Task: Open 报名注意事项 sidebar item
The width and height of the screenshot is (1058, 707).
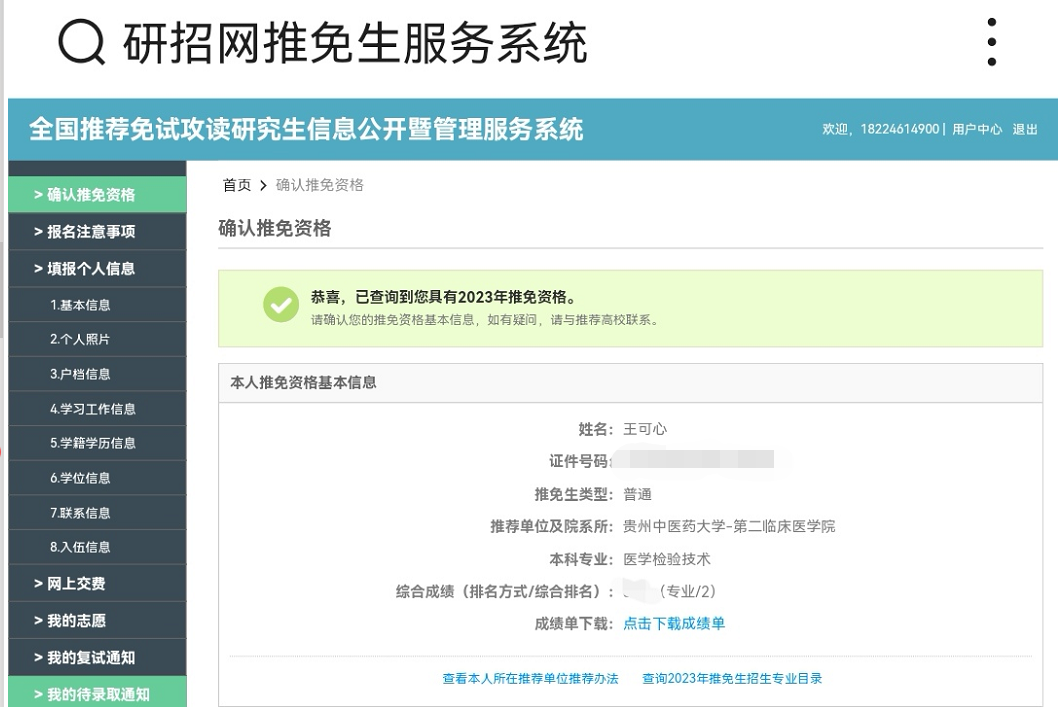Action: (x=97, y=231)
